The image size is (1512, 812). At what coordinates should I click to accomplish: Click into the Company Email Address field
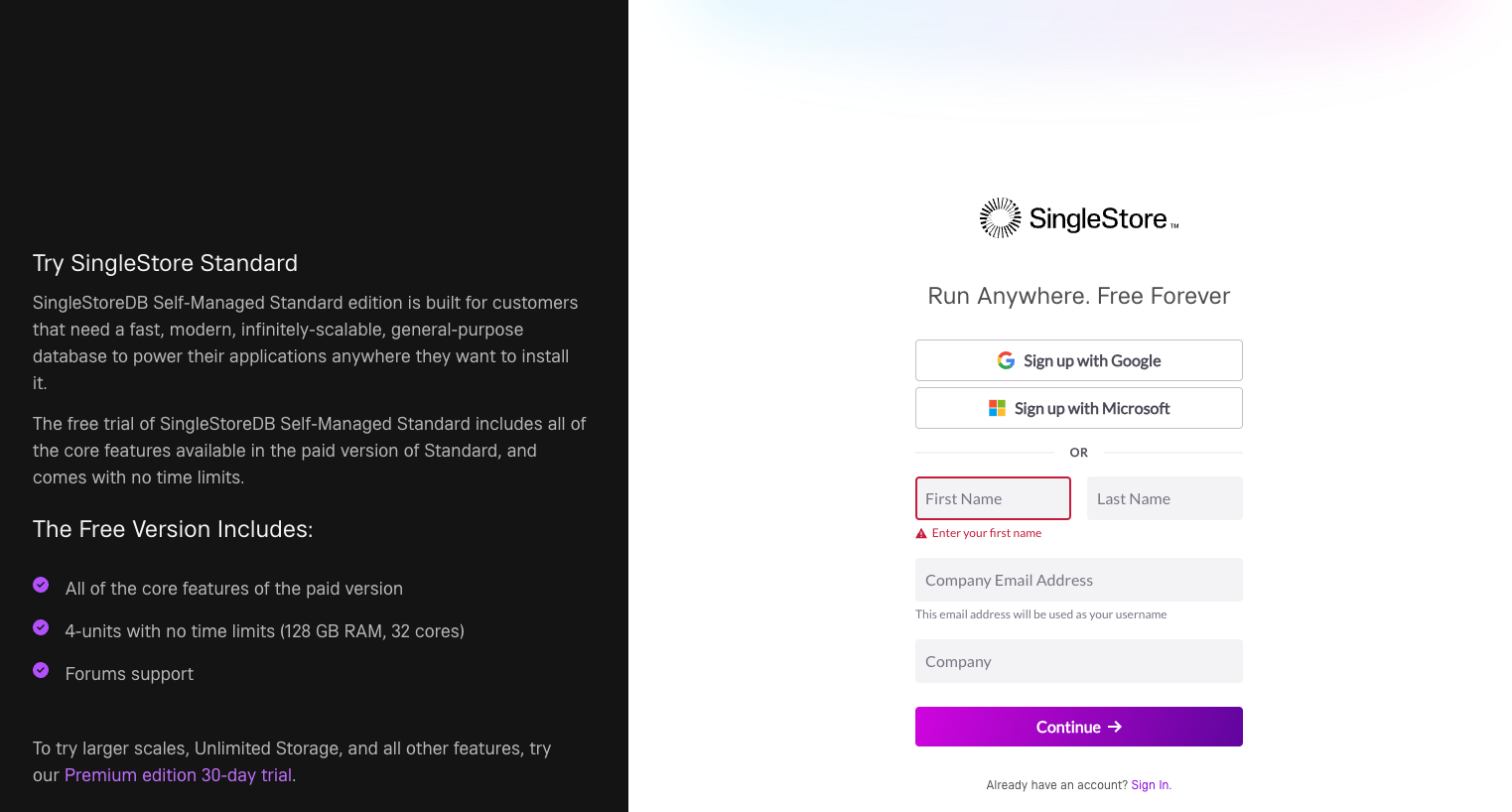coord(1079,580)
